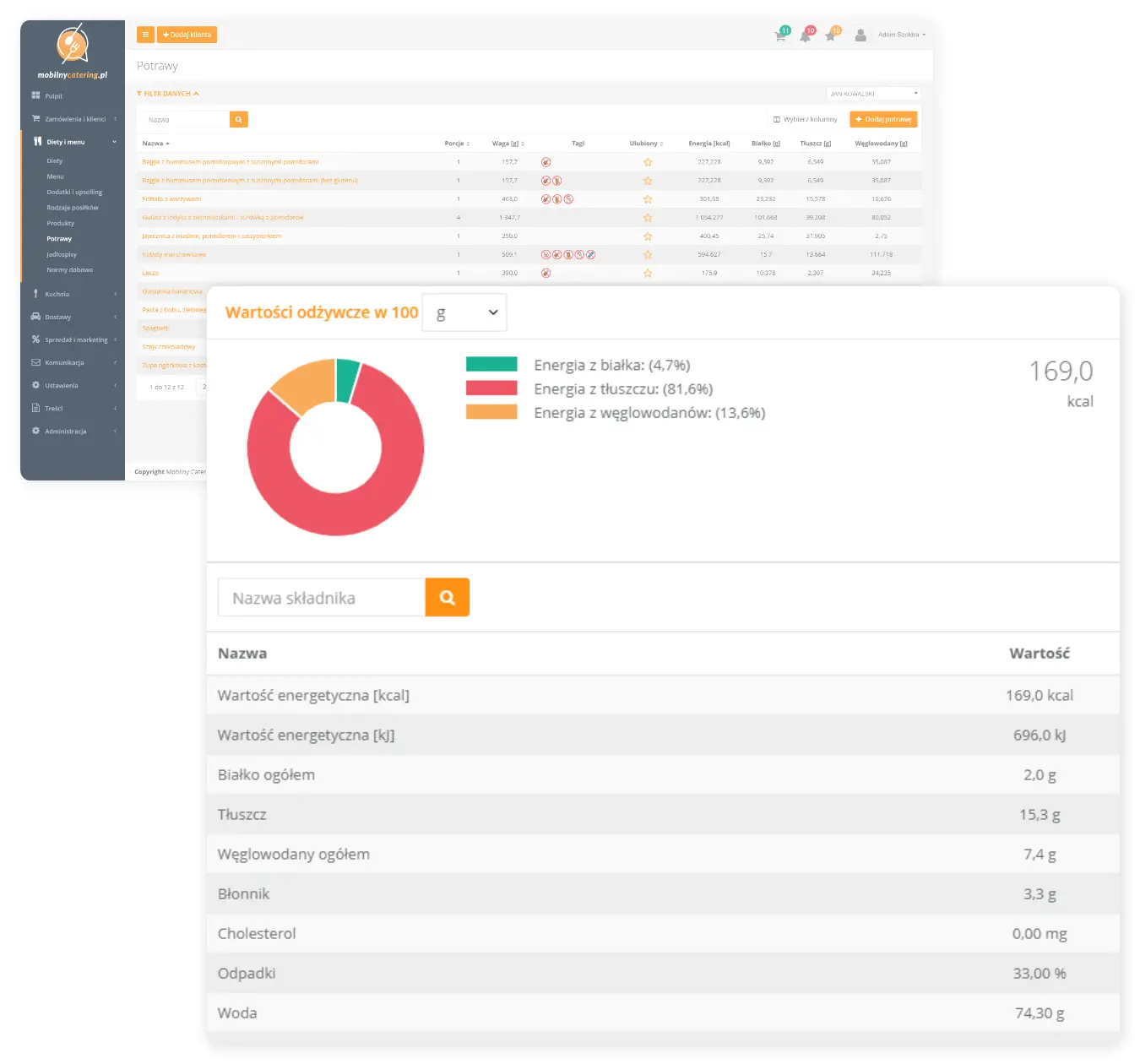Click the Cholesterol row in nutrient table
This screenshot has height=1064, width=1140.
pyautogui.click(x=663, y=933)
